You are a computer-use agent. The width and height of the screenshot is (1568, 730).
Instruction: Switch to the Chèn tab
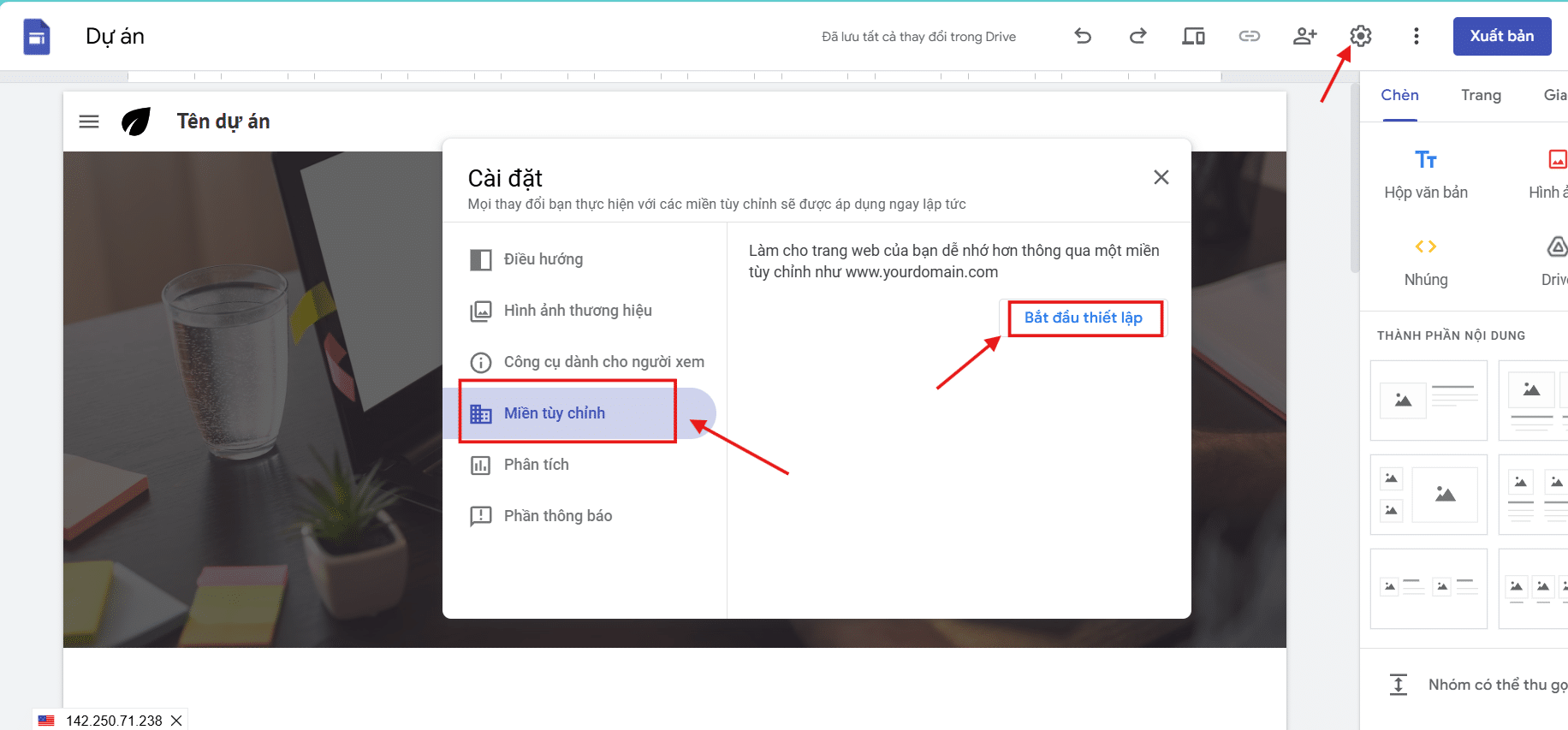(1399, 95)
